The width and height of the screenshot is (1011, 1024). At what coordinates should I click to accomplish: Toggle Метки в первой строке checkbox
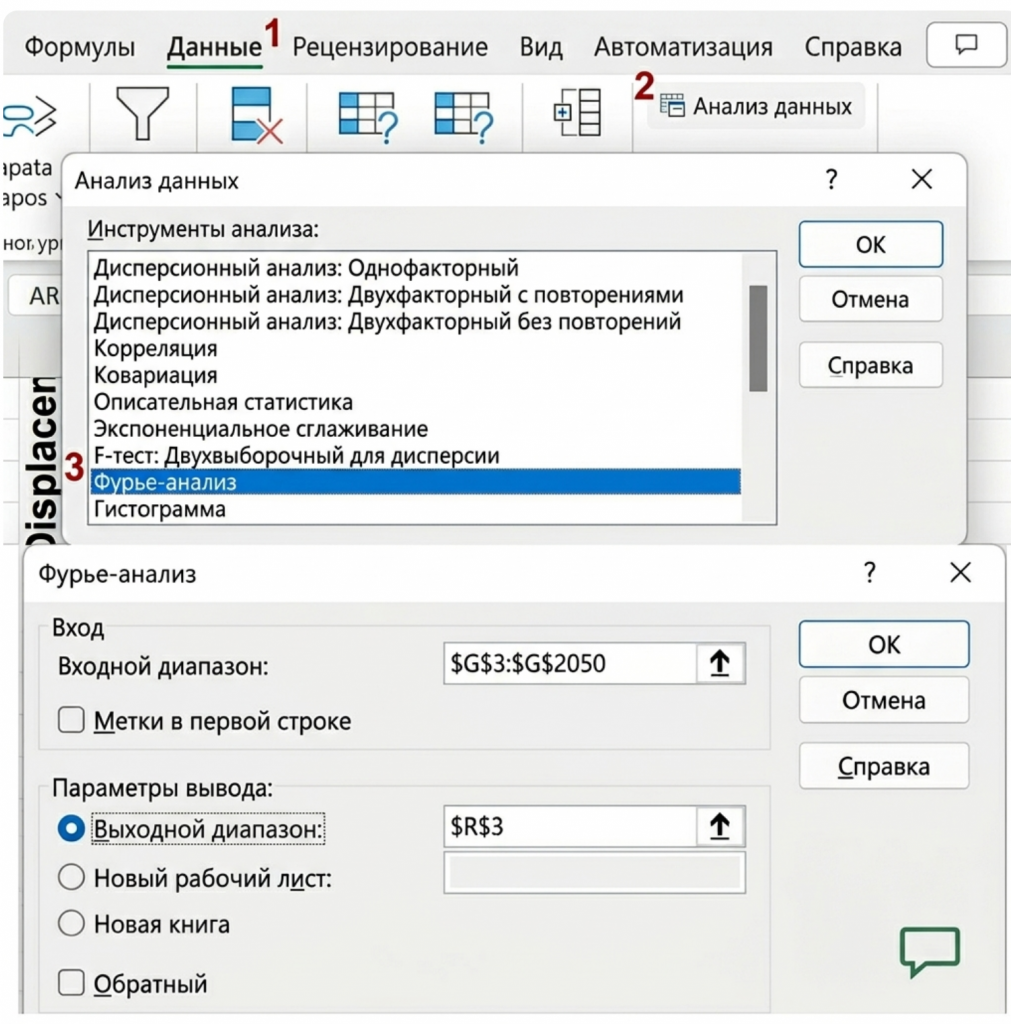[71, 720]
